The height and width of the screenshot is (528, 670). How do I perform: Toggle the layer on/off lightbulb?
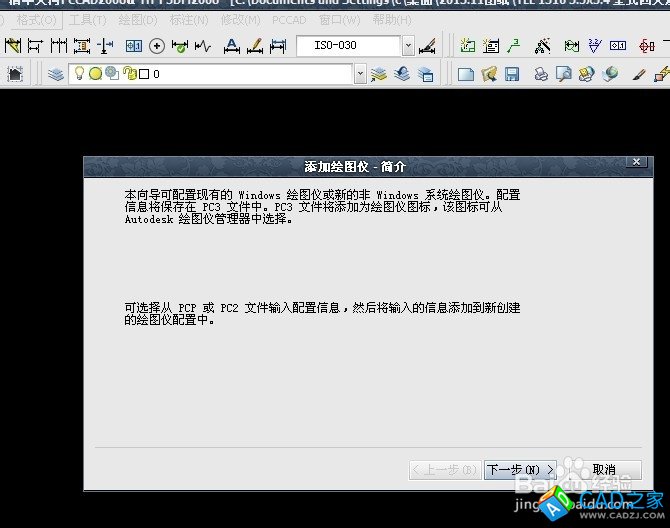(79, 74)
